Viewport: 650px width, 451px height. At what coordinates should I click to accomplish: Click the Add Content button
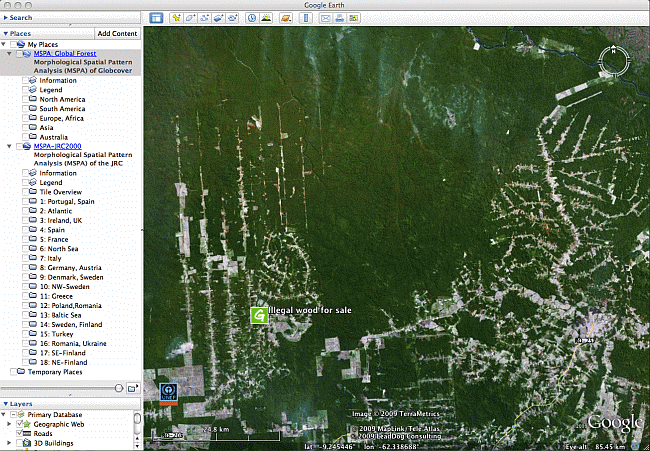[x=117, y=34]
